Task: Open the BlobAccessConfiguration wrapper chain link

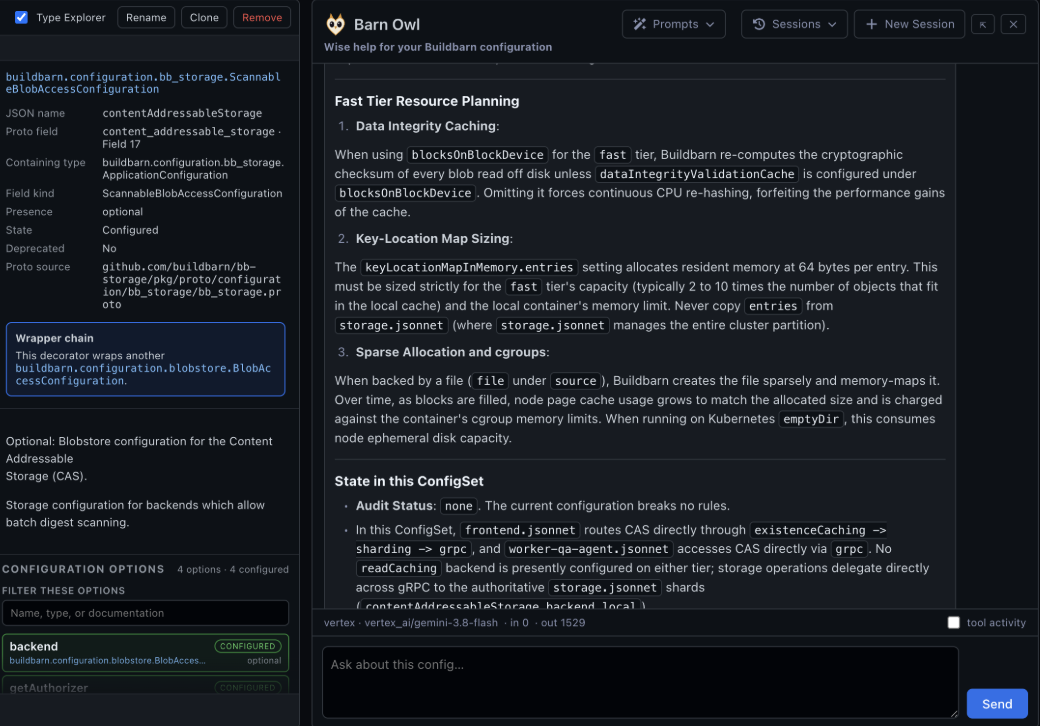Action: (x=143, y=374)
